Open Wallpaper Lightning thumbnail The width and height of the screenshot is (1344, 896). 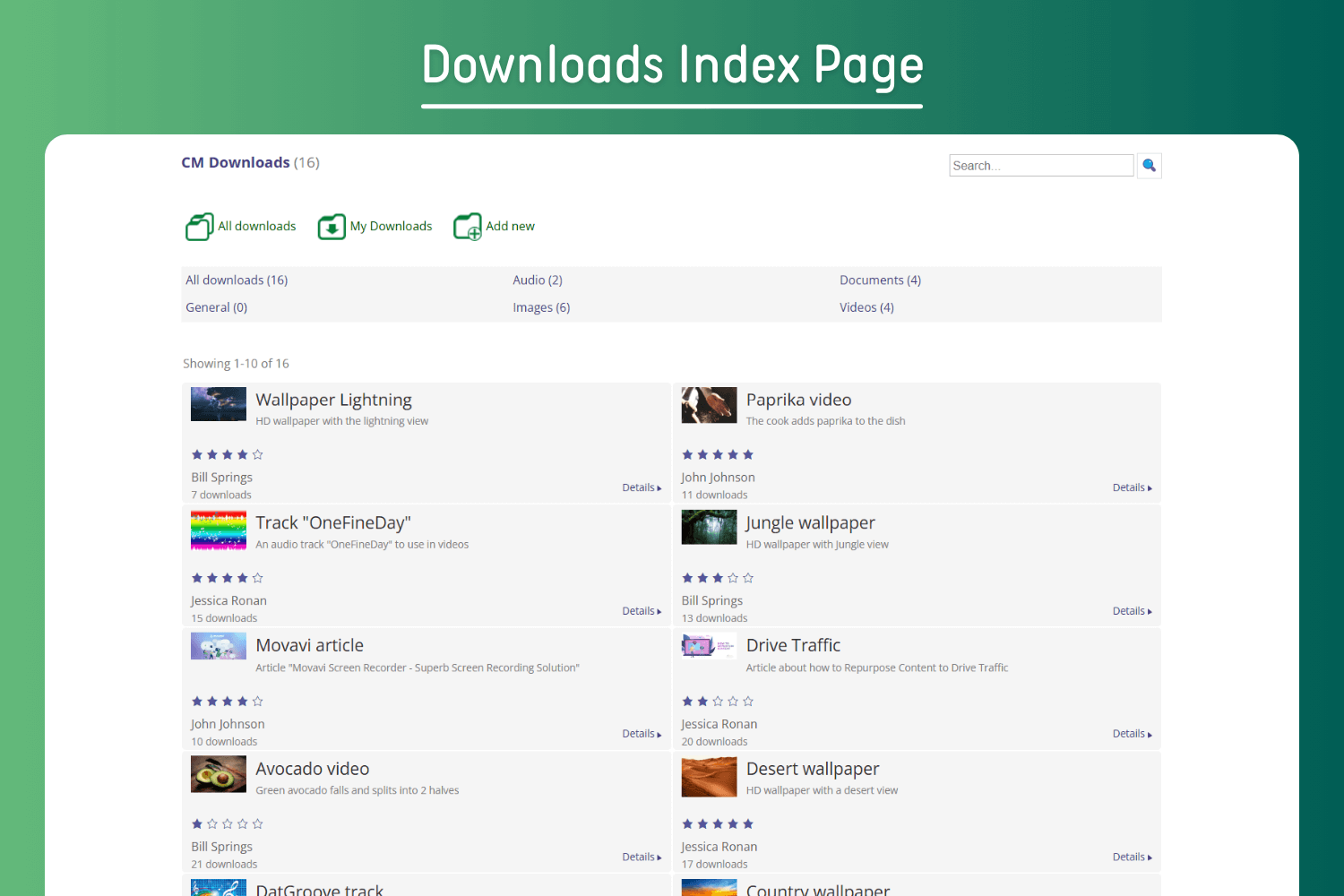pyautogui.click(x=219, y=404)
